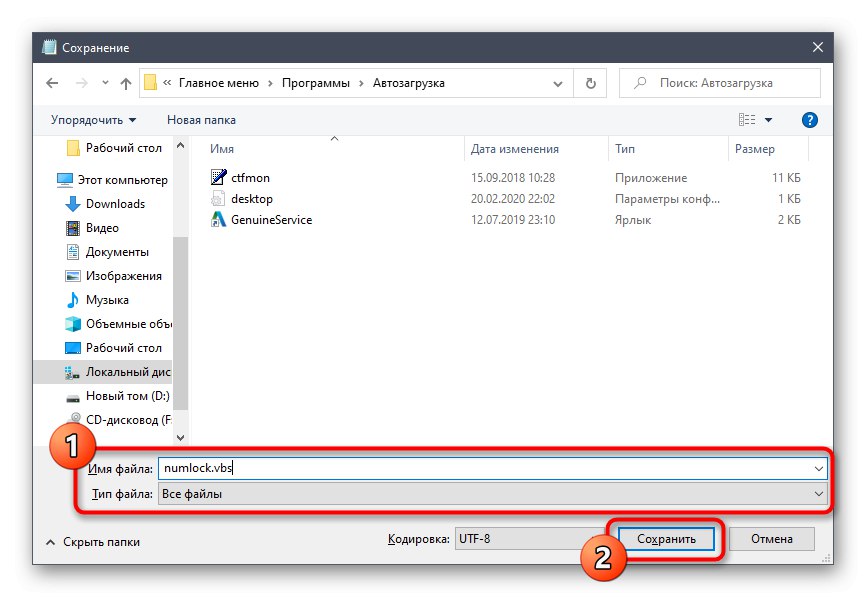866x597 pixels.
Task: Open Новый том (D:) drive
Action: [128, 396]
